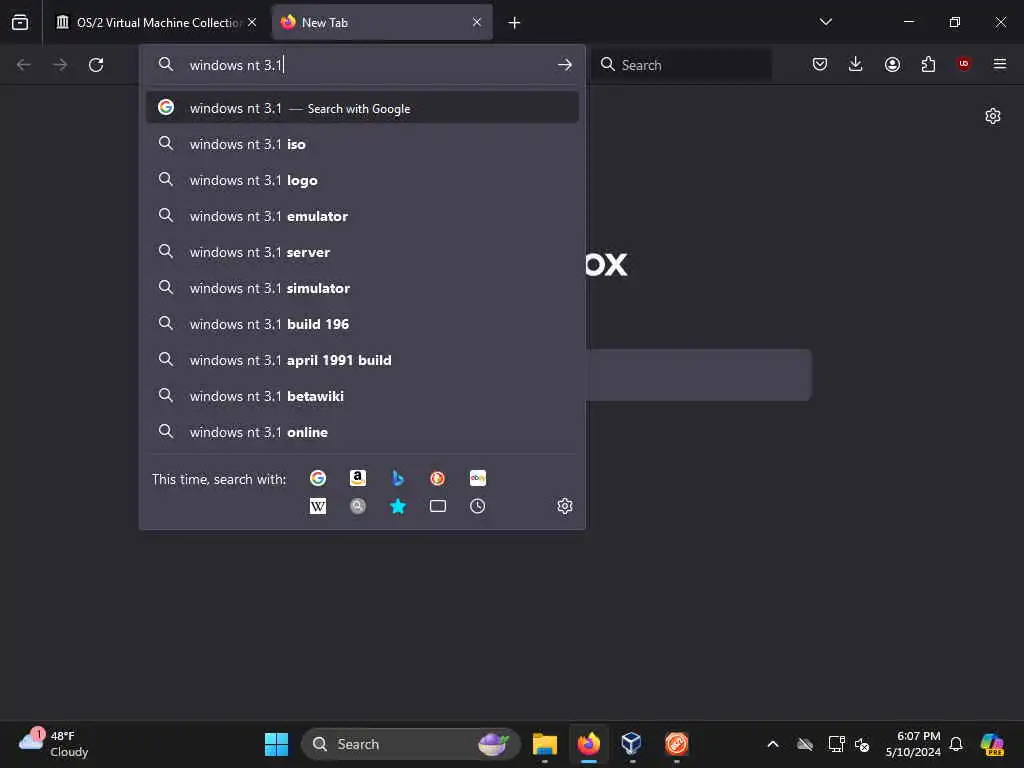Open the Windows Start menu
The height and width of the screenshot is (768, 1024).
pyautogui.click(x=276, y=744)
